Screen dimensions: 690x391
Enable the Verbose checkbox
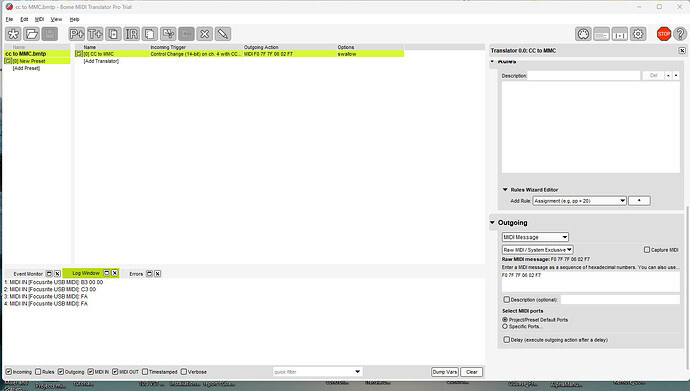(184, 372)
